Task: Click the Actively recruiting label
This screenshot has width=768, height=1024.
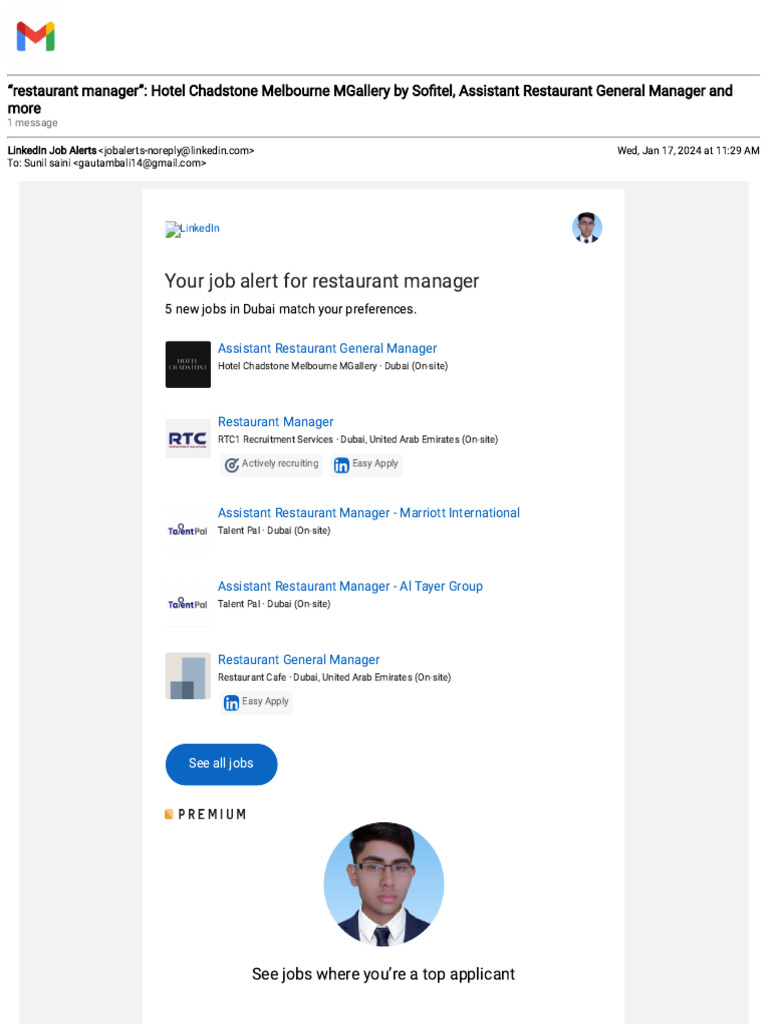Action: tap(280, 464)
